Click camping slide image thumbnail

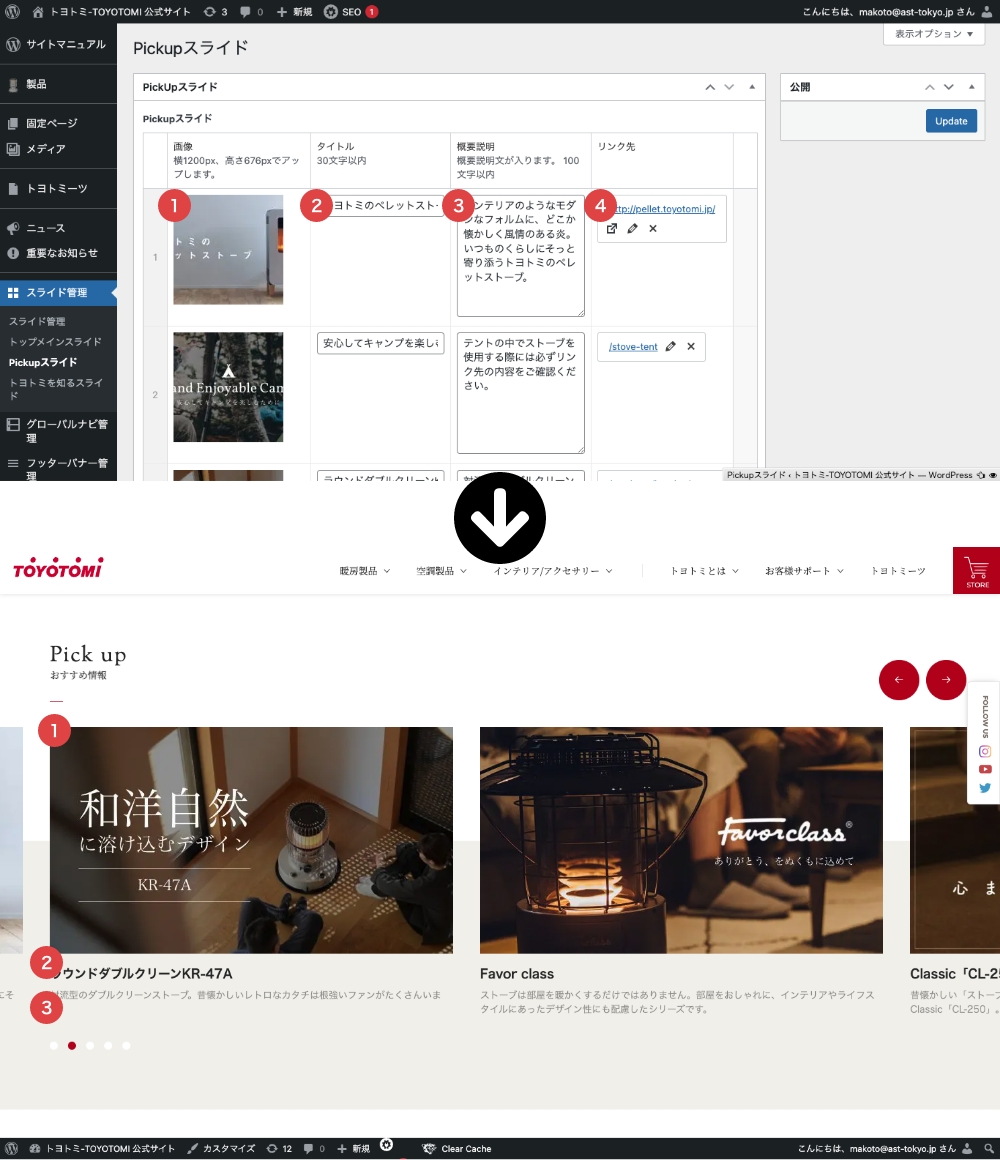coord(228,387)
